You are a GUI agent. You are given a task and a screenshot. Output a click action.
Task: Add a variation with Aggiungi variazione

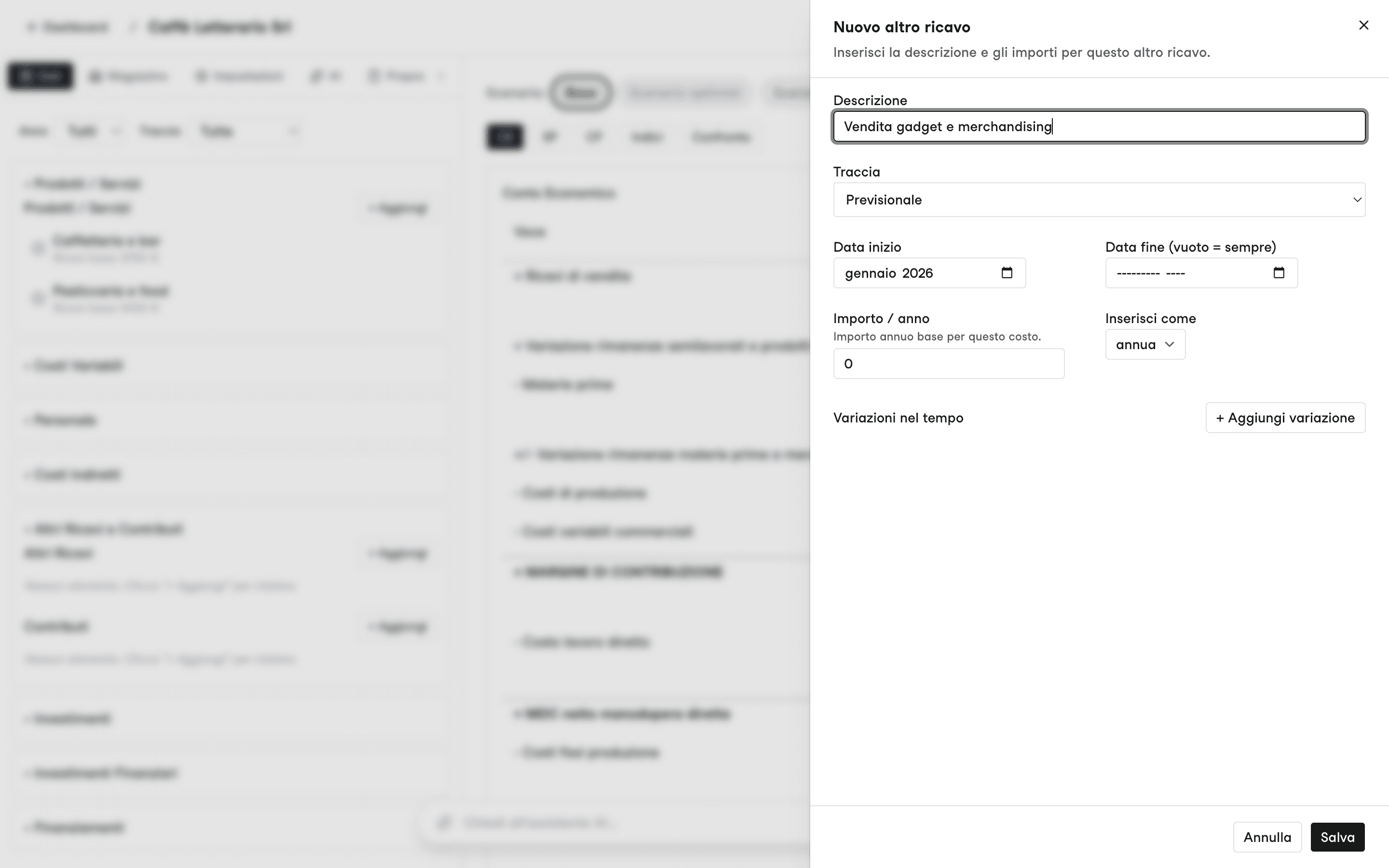pyautogui.click(x=1285, y=418)
